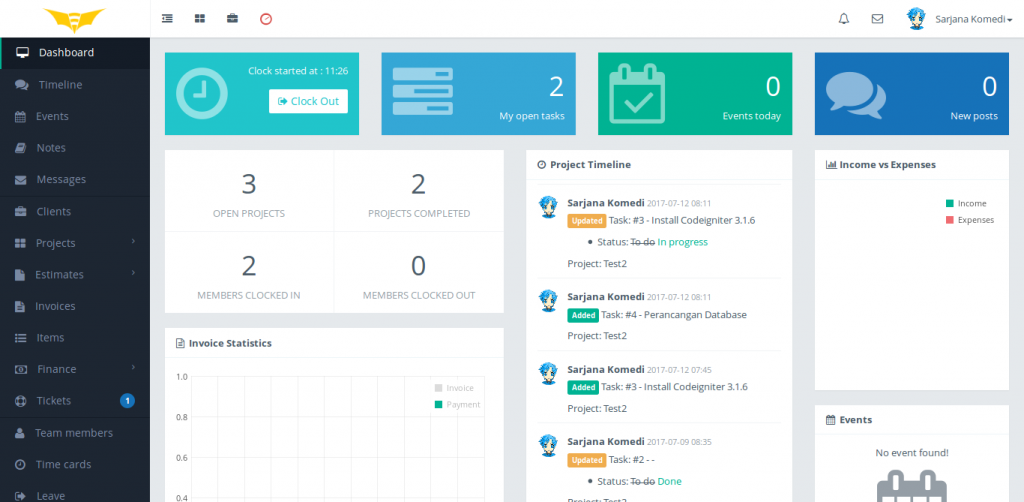Click the Leave exit icon
The height and width of the screenshot is (502, 1024).
tap(21, 496)
